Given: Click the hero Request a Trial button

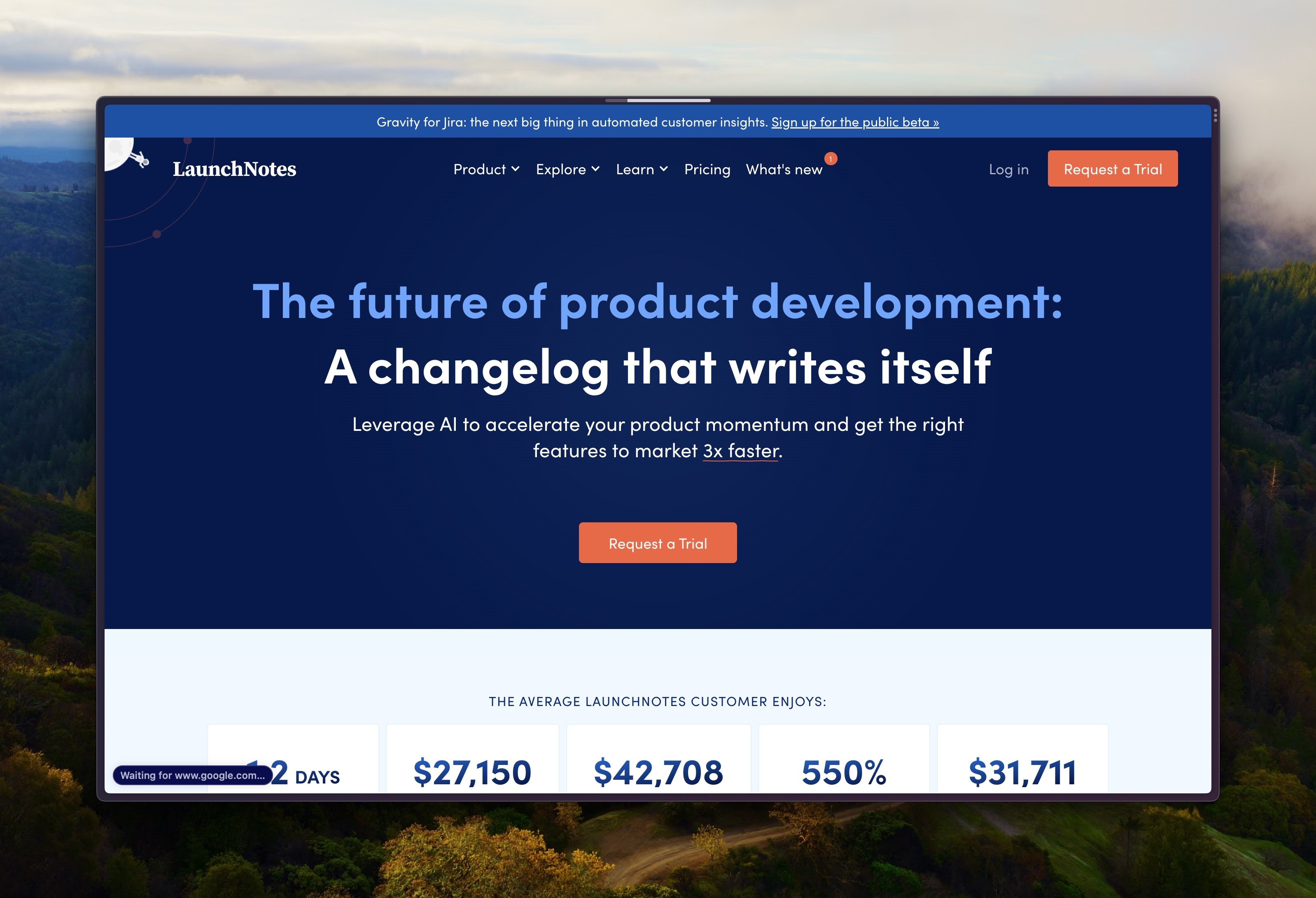Looking at the screenshot, I should (657, 542).
